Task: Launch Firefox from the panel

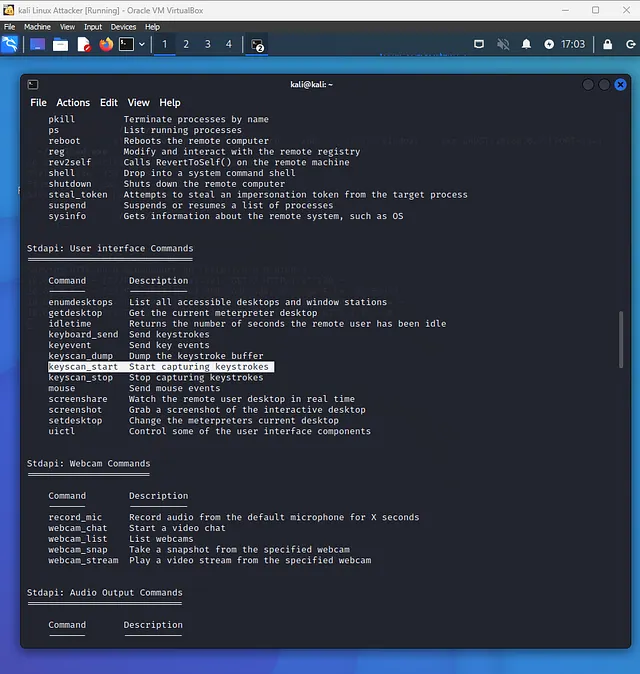Action: pos(106,44)
